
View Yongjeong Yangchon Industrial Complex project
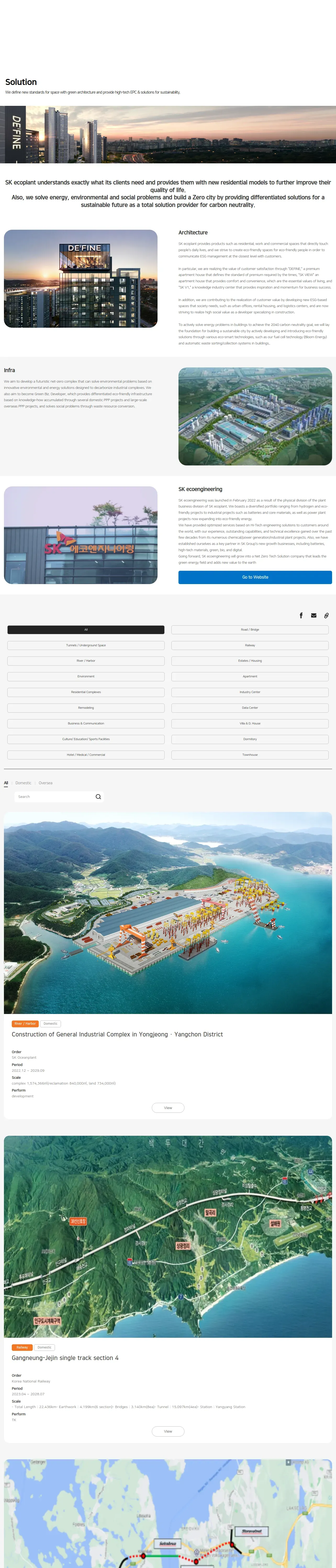(168, 1108)
